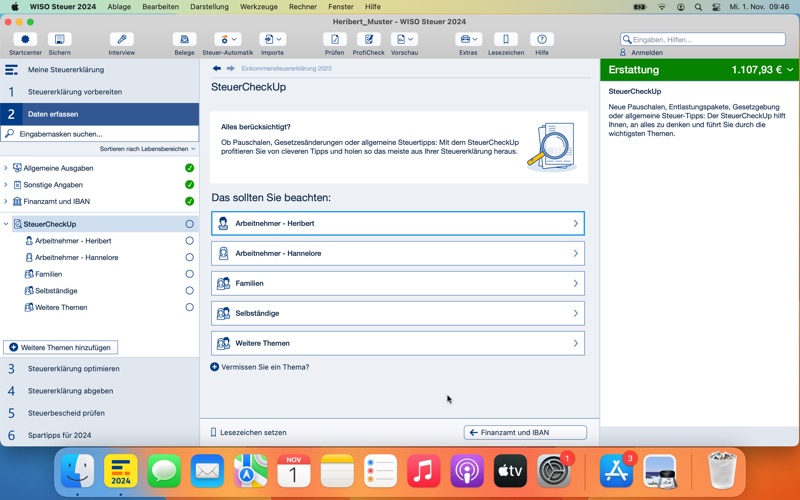Open the Hilfe toolbar icon

(x=542, y=39)
